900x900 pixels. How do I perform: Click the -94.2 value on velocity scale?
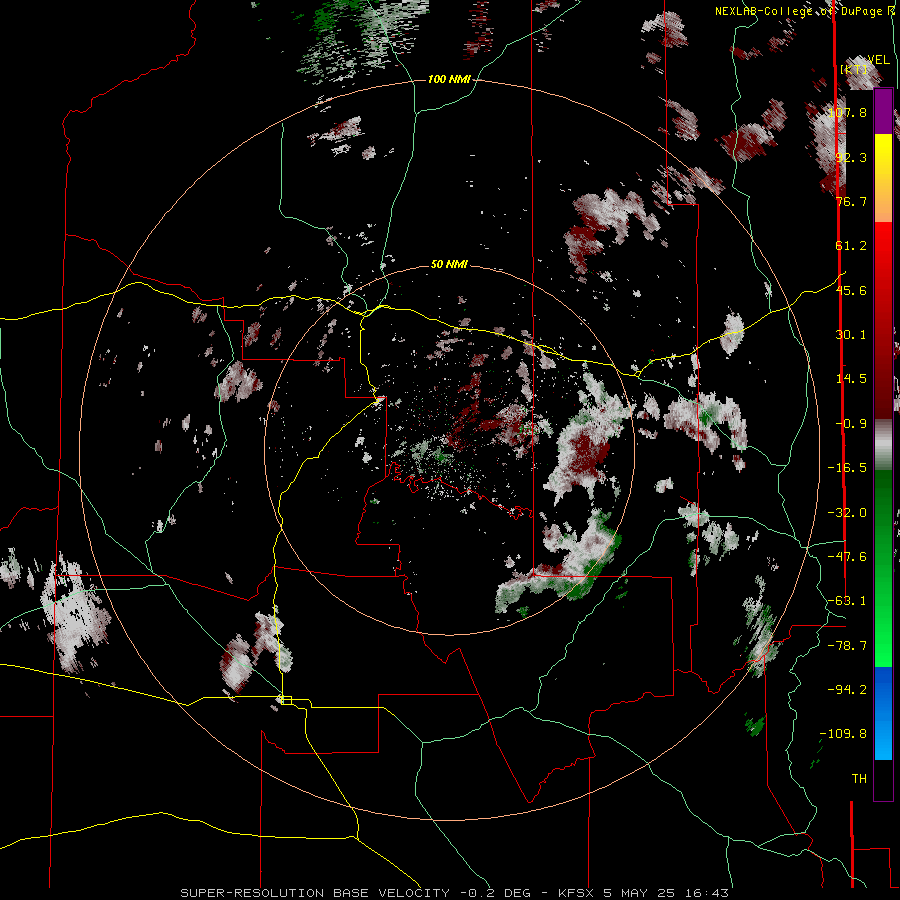(847, 690)
